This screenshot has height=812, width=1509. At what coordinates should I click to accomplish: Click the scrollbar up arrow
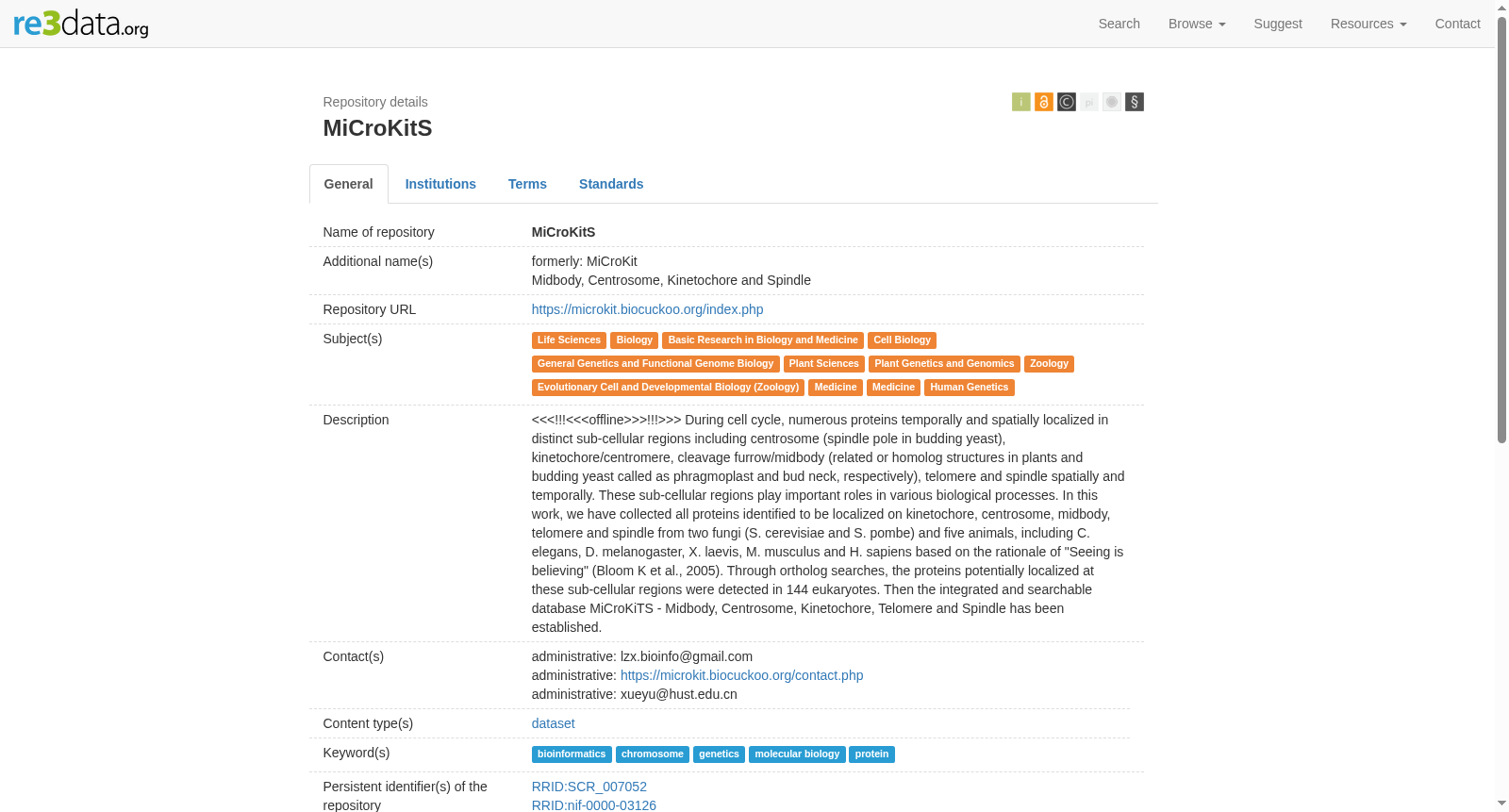click(x=1502, y=8)
